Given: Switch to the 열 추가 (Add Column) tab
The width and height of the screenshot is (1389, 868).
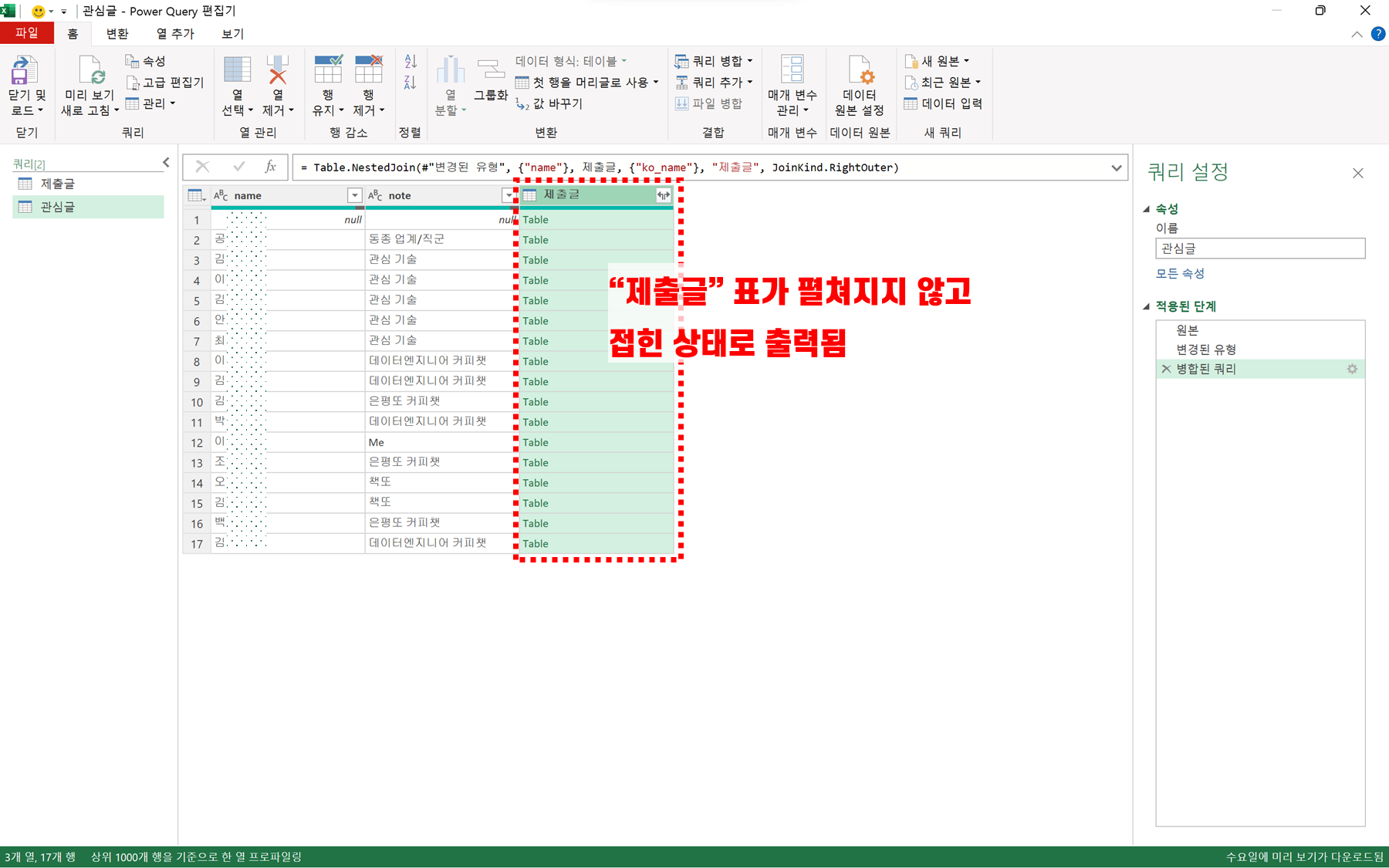Looking at the screenshot, I should click(x=175, y=33).
